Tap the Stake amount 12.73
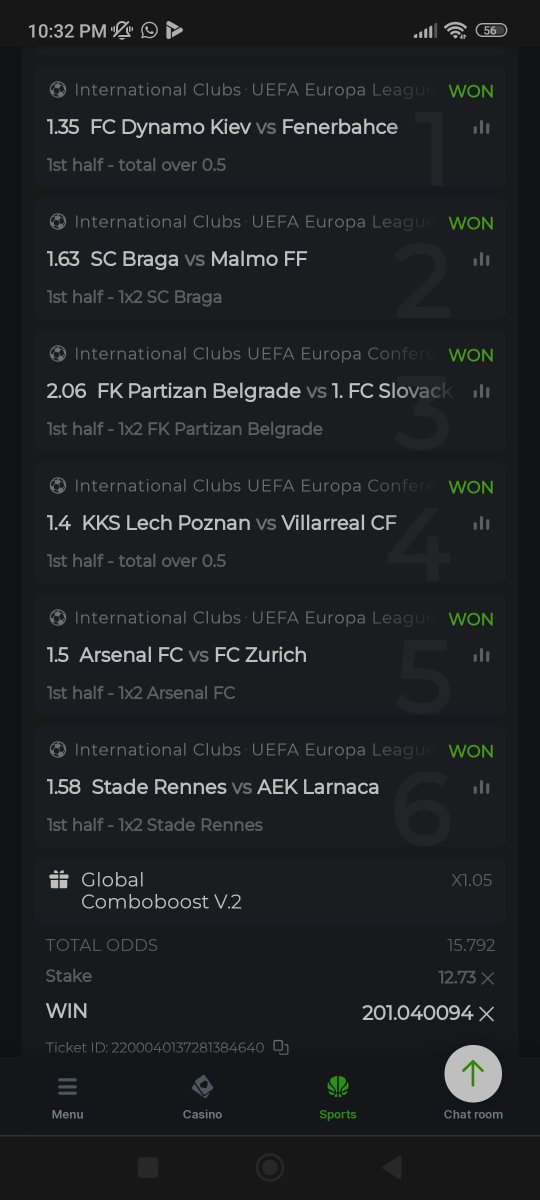540x1200 pixels. coord(457,977)
